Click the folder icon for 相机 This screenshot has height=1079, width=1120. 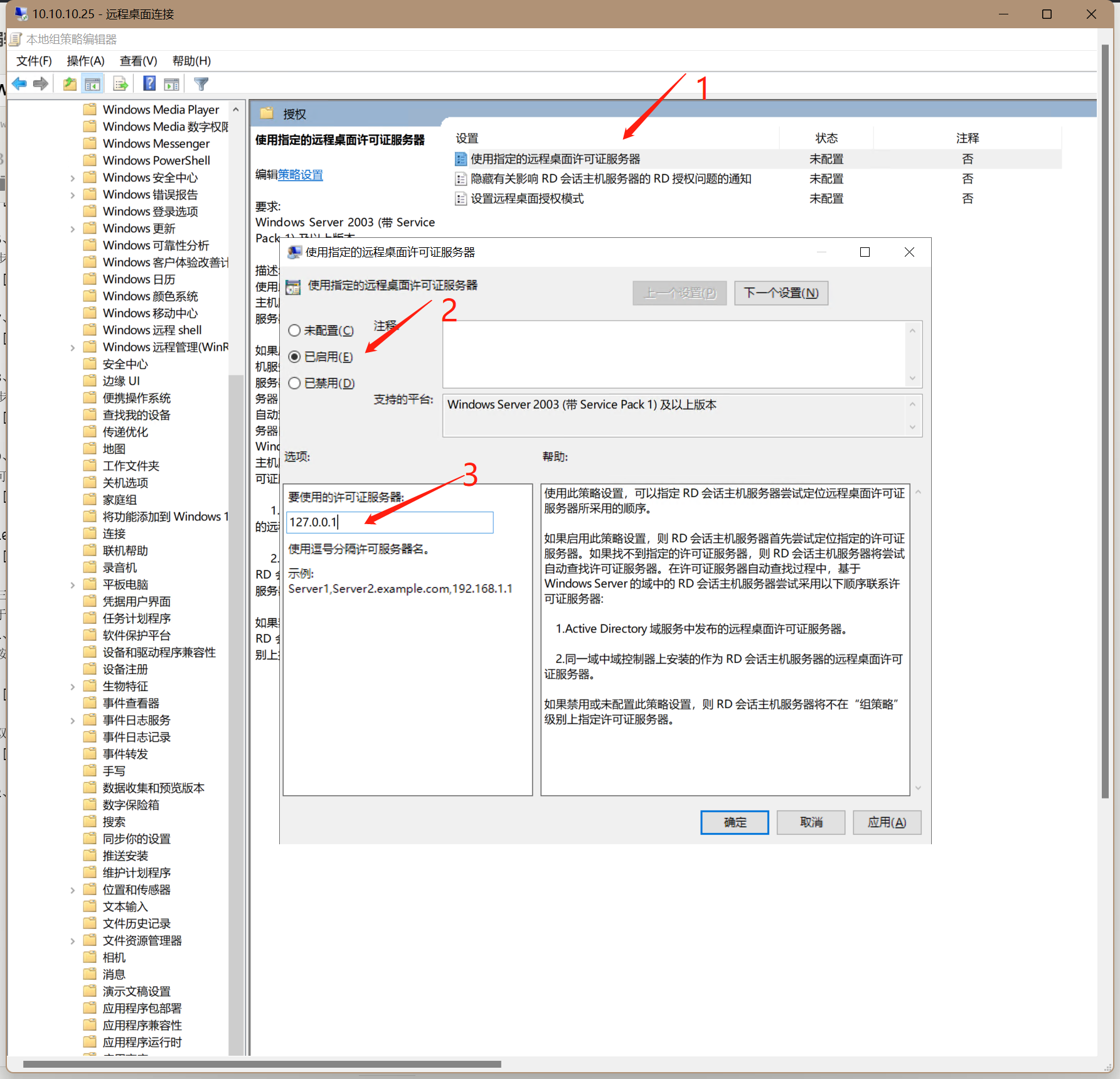tap(90, 957)
